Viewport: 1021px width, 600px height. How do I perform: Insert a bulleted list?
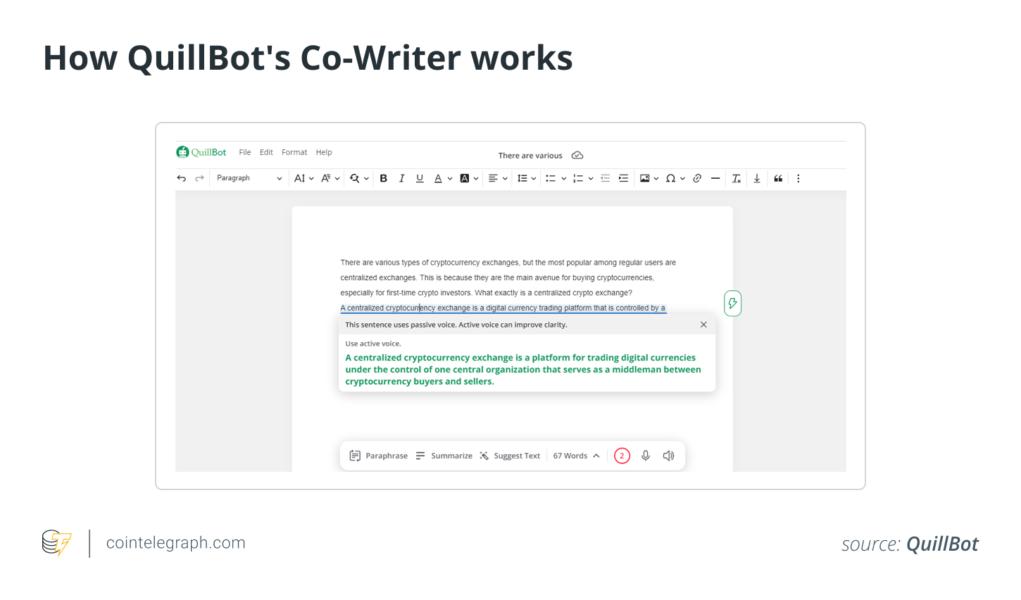pos(551,179)
